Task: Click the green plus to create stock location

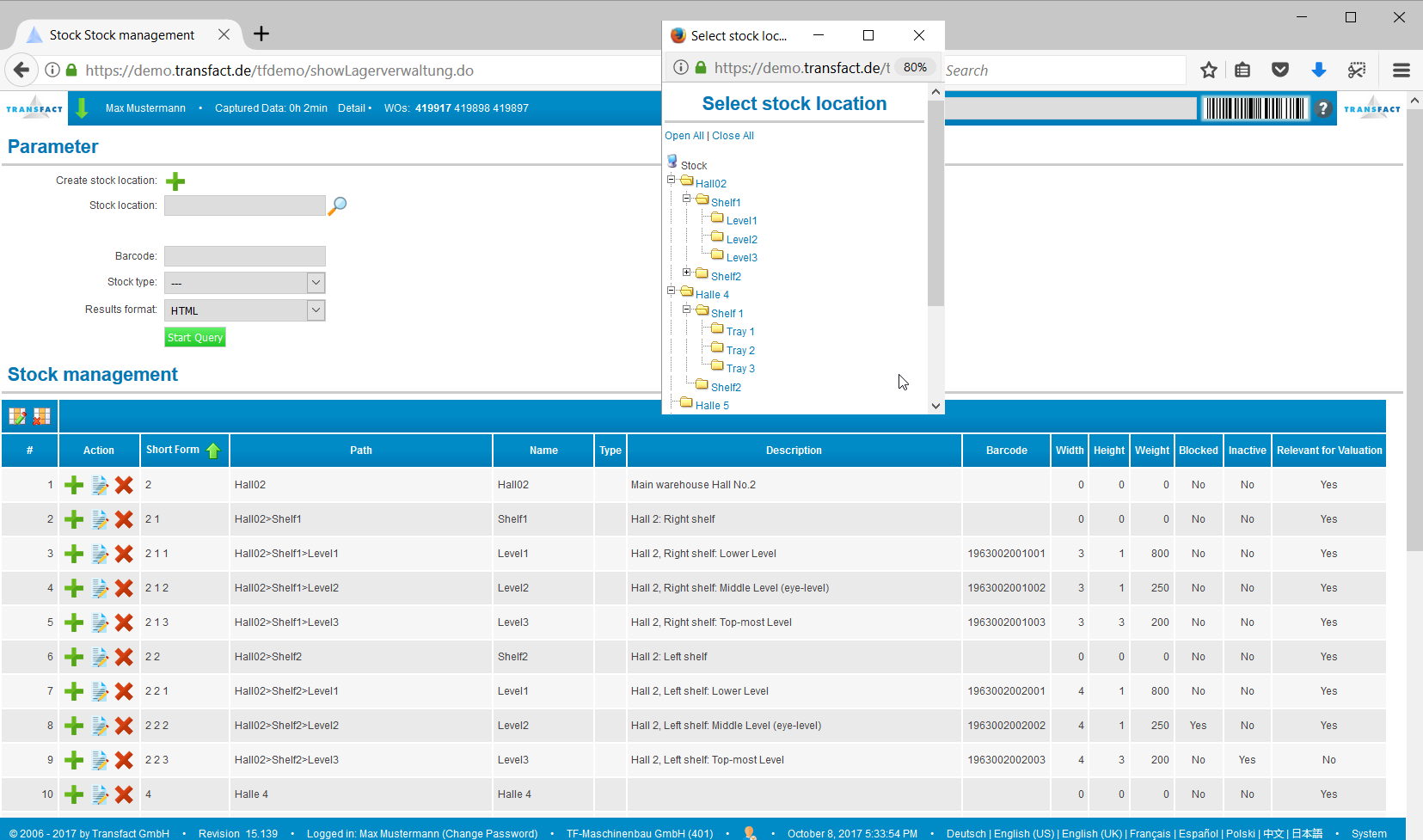Action: pos(175,181)
